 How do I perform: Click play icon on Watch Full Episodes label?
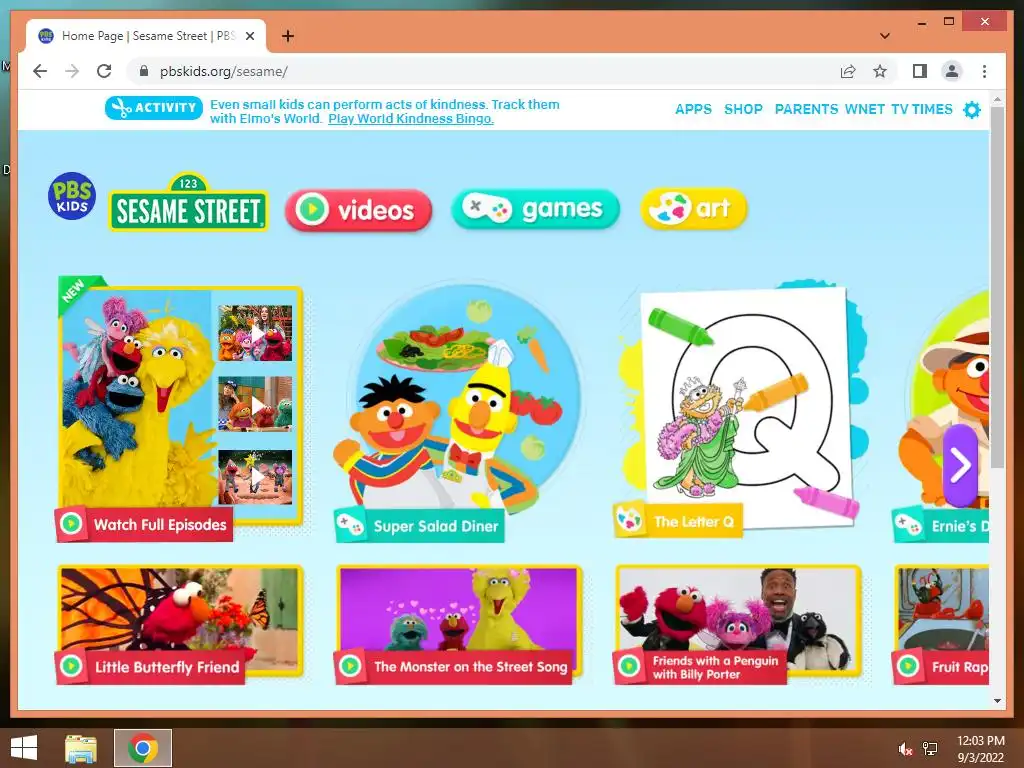71,524
